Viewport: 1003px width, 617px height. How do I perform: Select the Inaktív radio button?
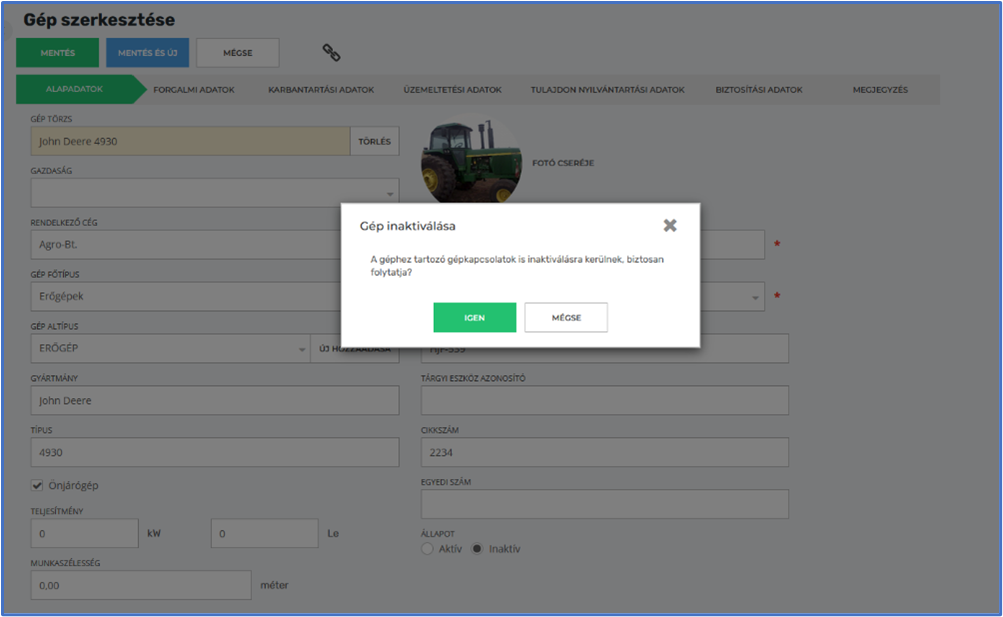(x=477, y=549)
